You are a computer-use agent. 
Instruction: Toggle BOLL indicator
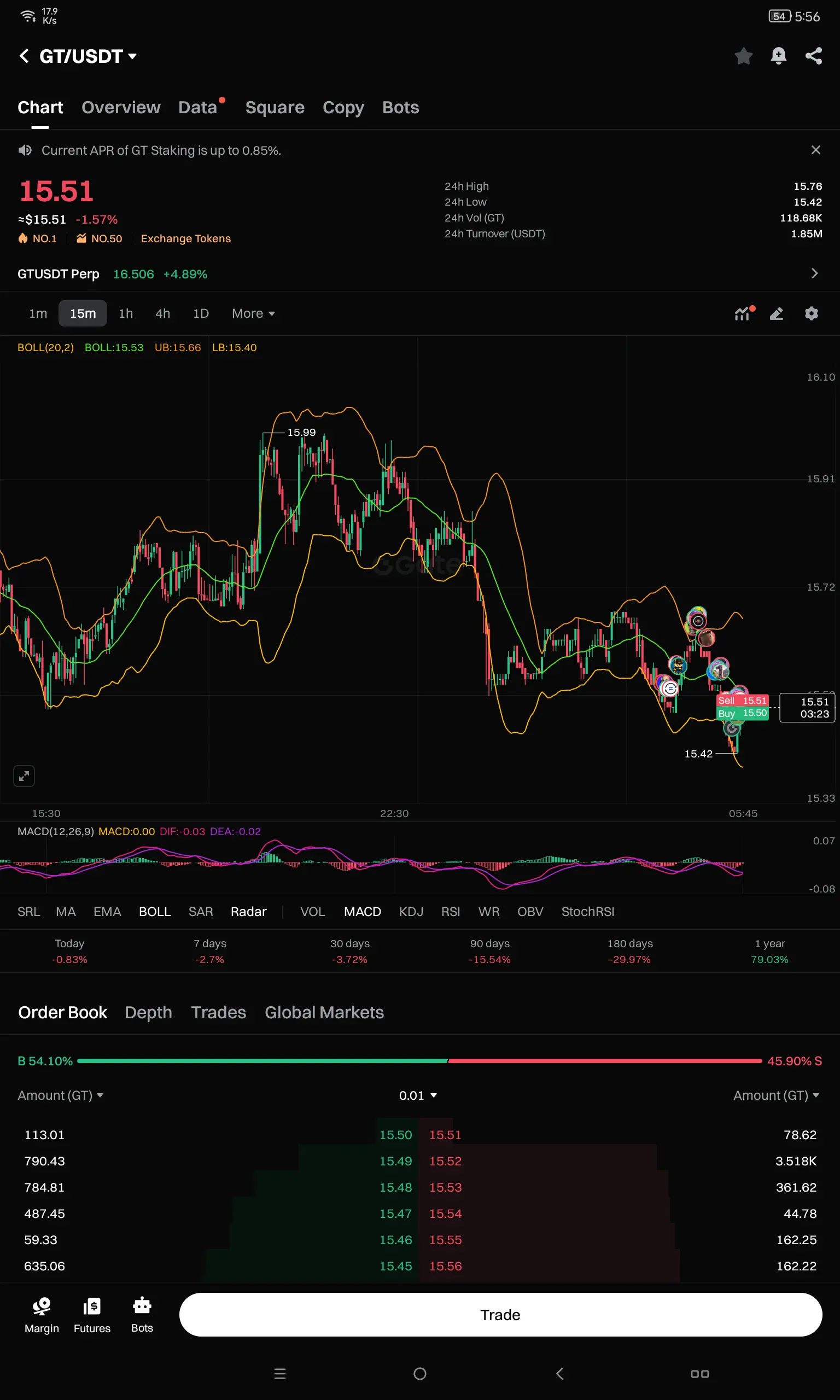click(155, 912)
